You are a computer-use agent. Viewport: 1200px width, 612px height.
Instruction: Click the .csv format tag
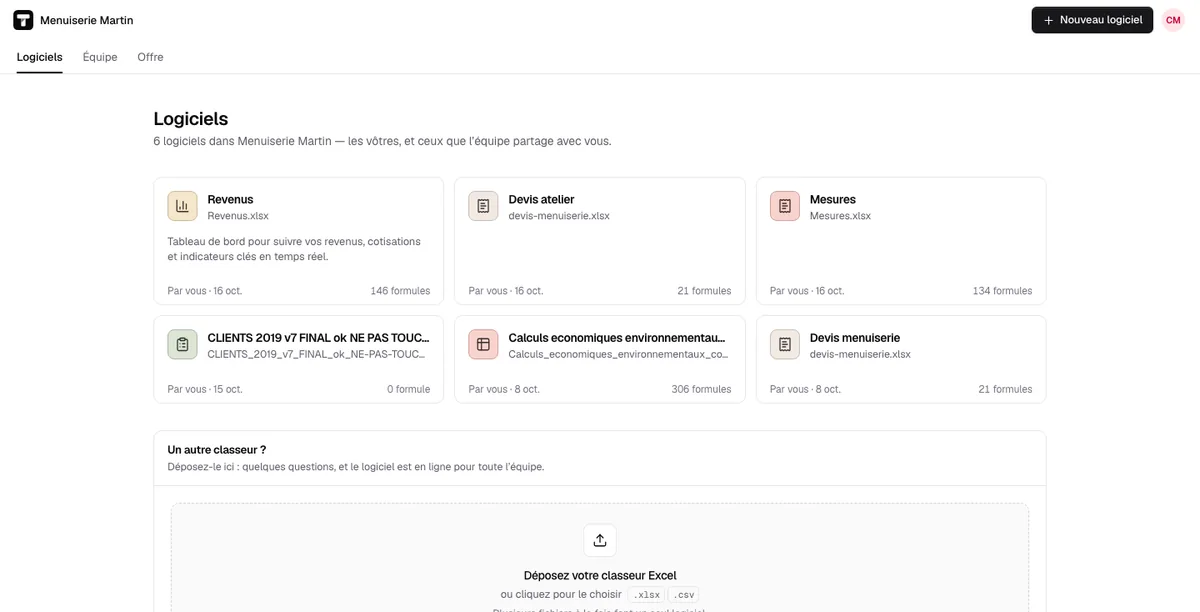[684, 594]
